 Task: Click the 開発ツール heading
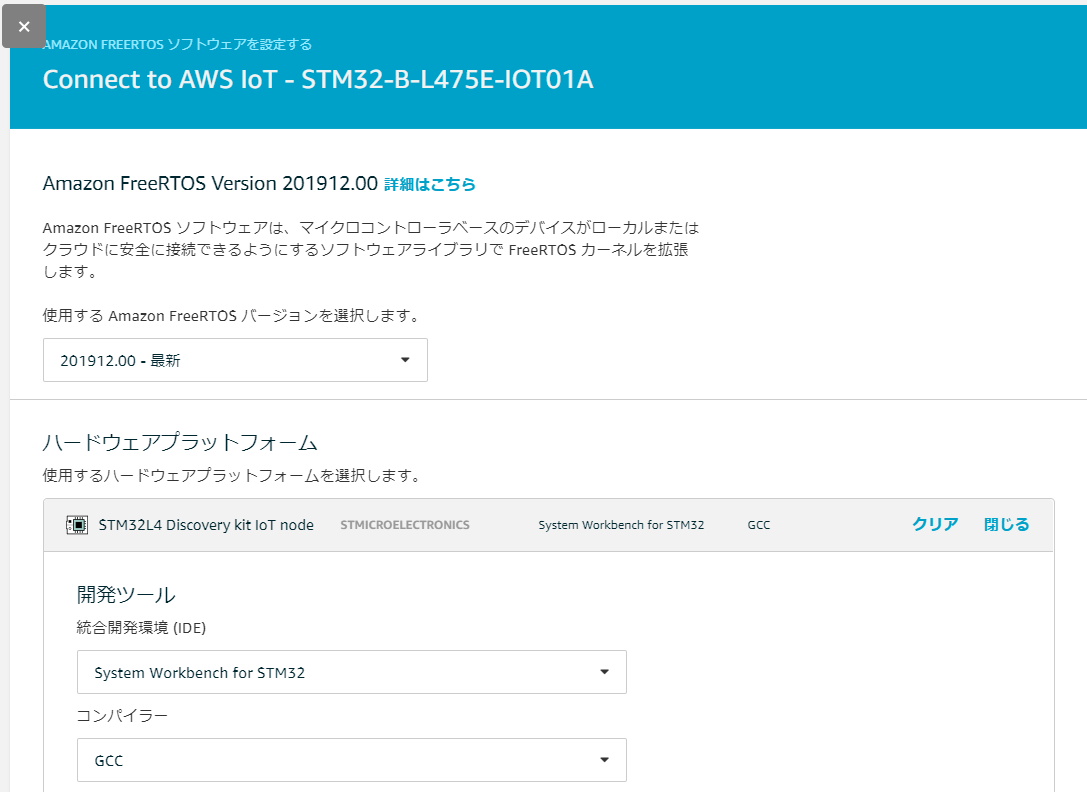coord(126,594)
